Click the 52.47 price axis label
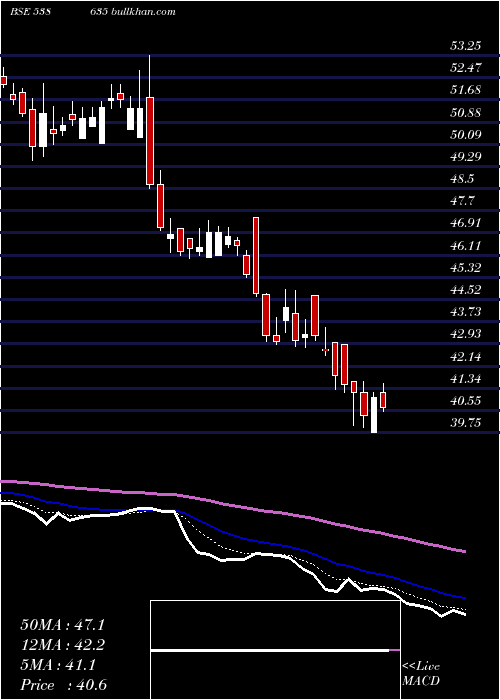This screenshot has width=500, height=700. [x=466, y=68]
